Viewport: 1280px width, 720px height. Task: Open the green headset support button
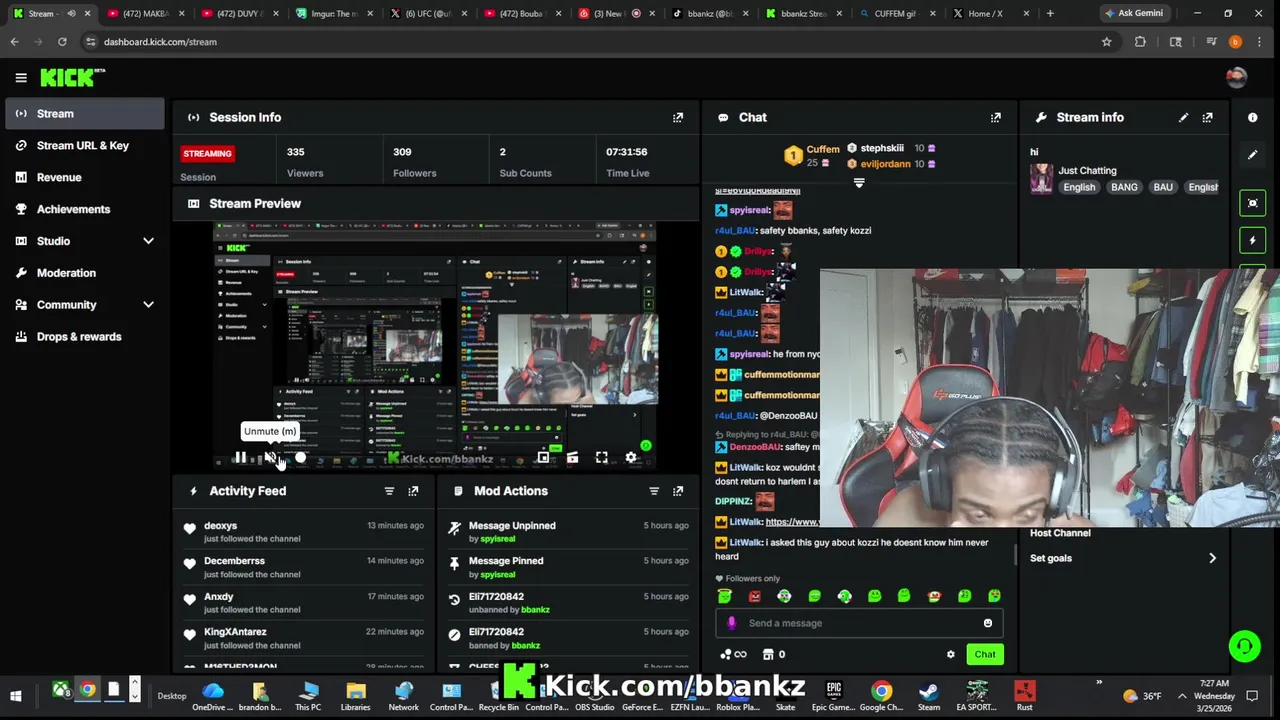[x=1244, y=646]
